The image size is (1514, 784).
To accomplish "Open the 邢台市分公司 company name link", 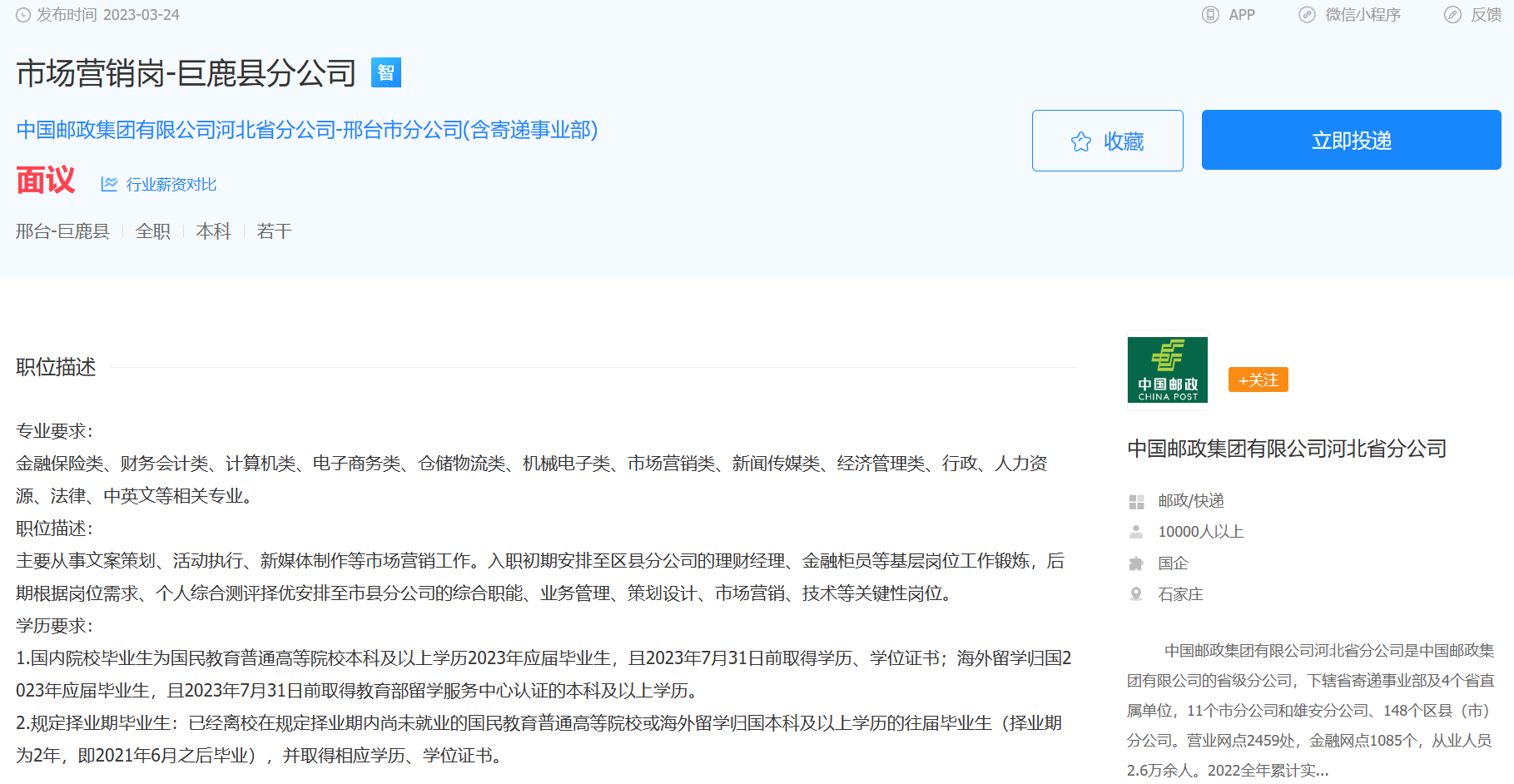I will pyautogui.click(x=307, y=130).
